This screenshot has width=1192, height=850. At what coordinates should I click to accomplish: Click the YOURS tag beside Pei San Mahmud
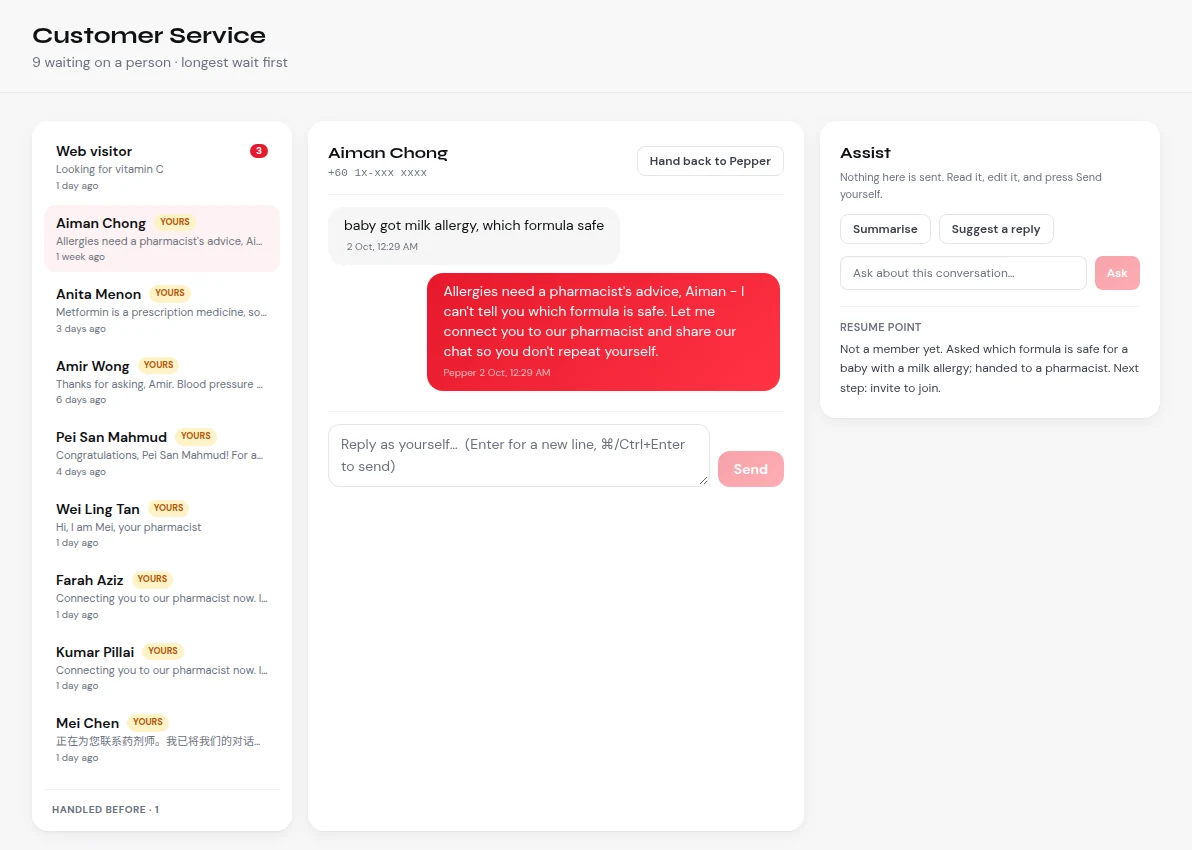click(x=195, y=436)
